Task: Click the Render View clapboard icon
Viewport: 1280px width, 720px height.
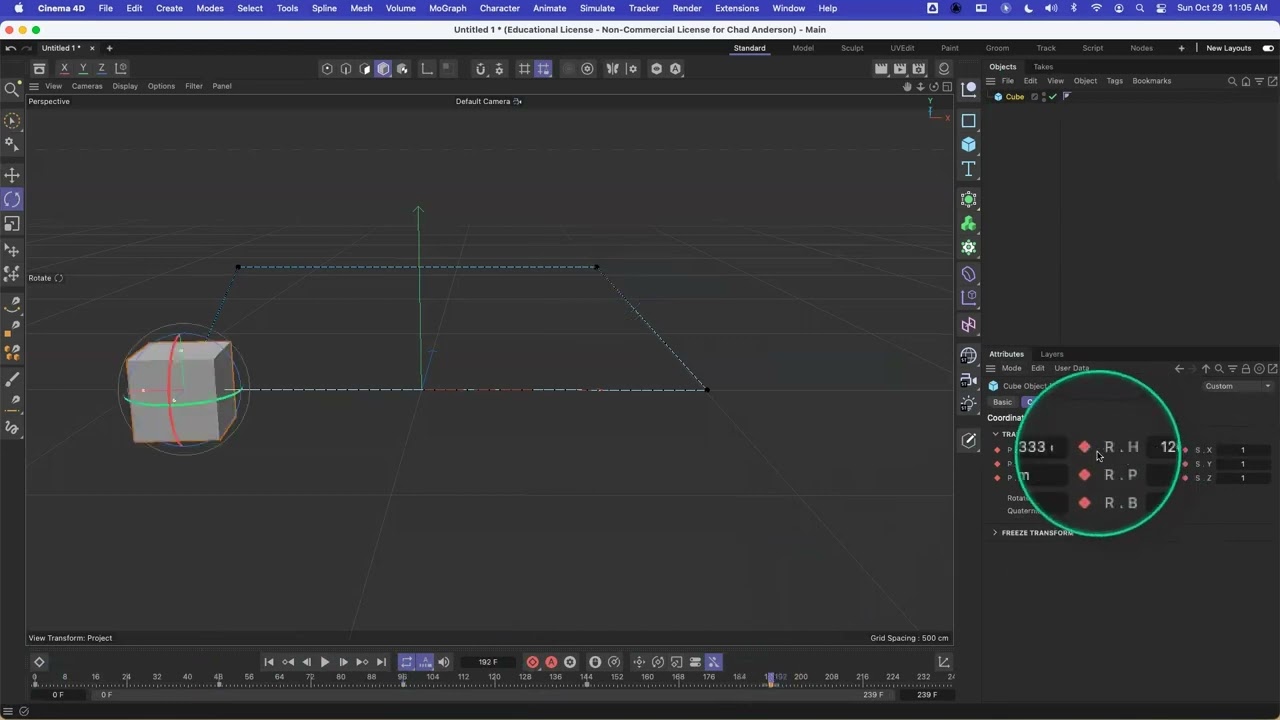Action: coord(881,69)
